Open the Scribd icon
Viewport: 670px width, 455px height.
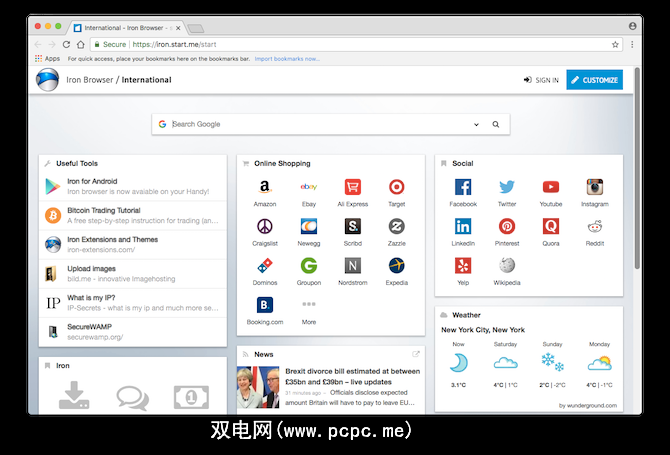353,226
